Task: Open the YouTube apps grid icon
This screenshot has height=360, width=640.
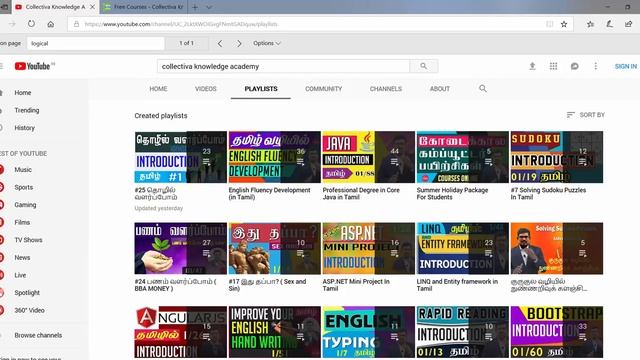Action: tap(553, 66)
